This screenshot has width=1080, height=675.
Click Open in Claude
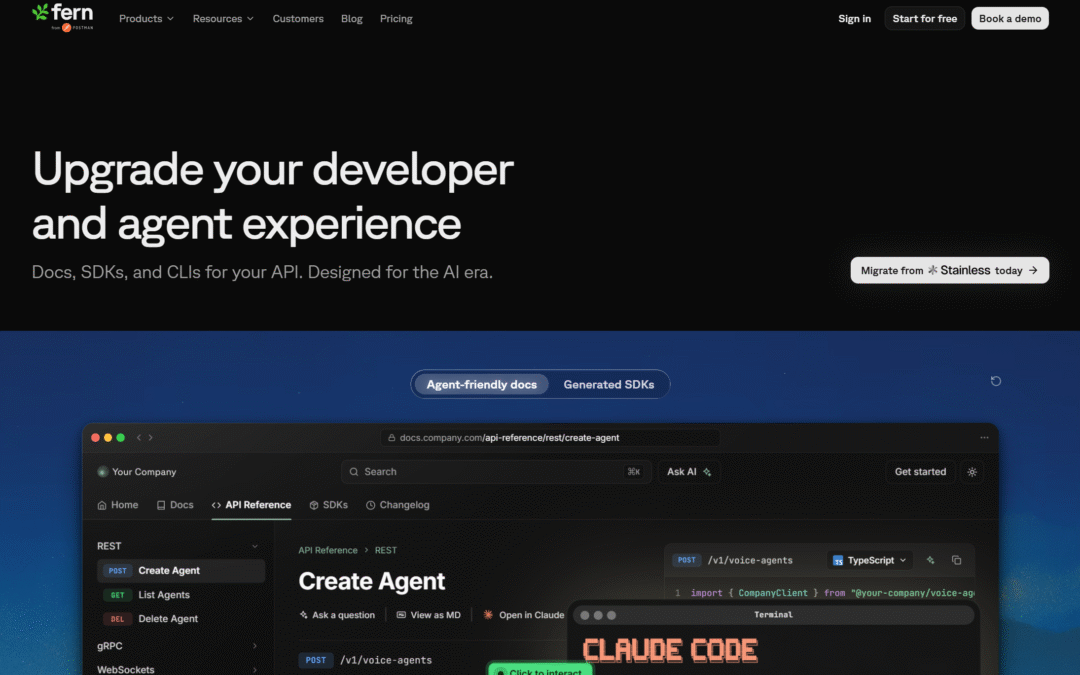tap(524, 614)
